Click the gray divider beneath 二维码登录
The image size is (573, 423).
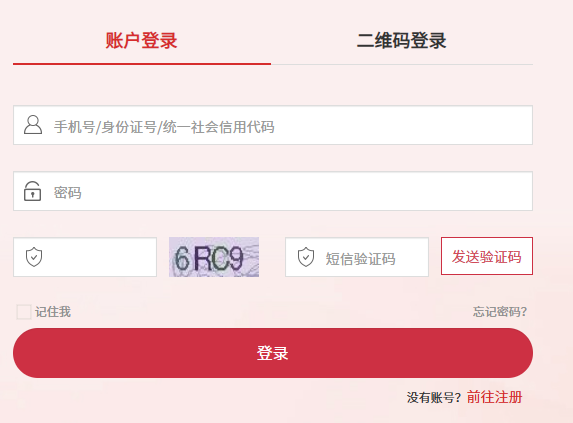click(402, 64)
